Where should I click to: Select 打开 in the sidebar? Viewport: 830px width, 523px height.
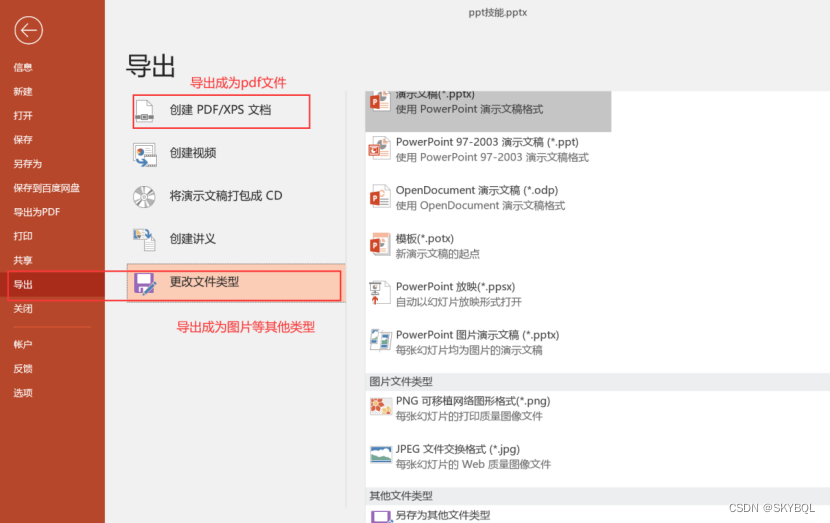click(x=23, y=115)
